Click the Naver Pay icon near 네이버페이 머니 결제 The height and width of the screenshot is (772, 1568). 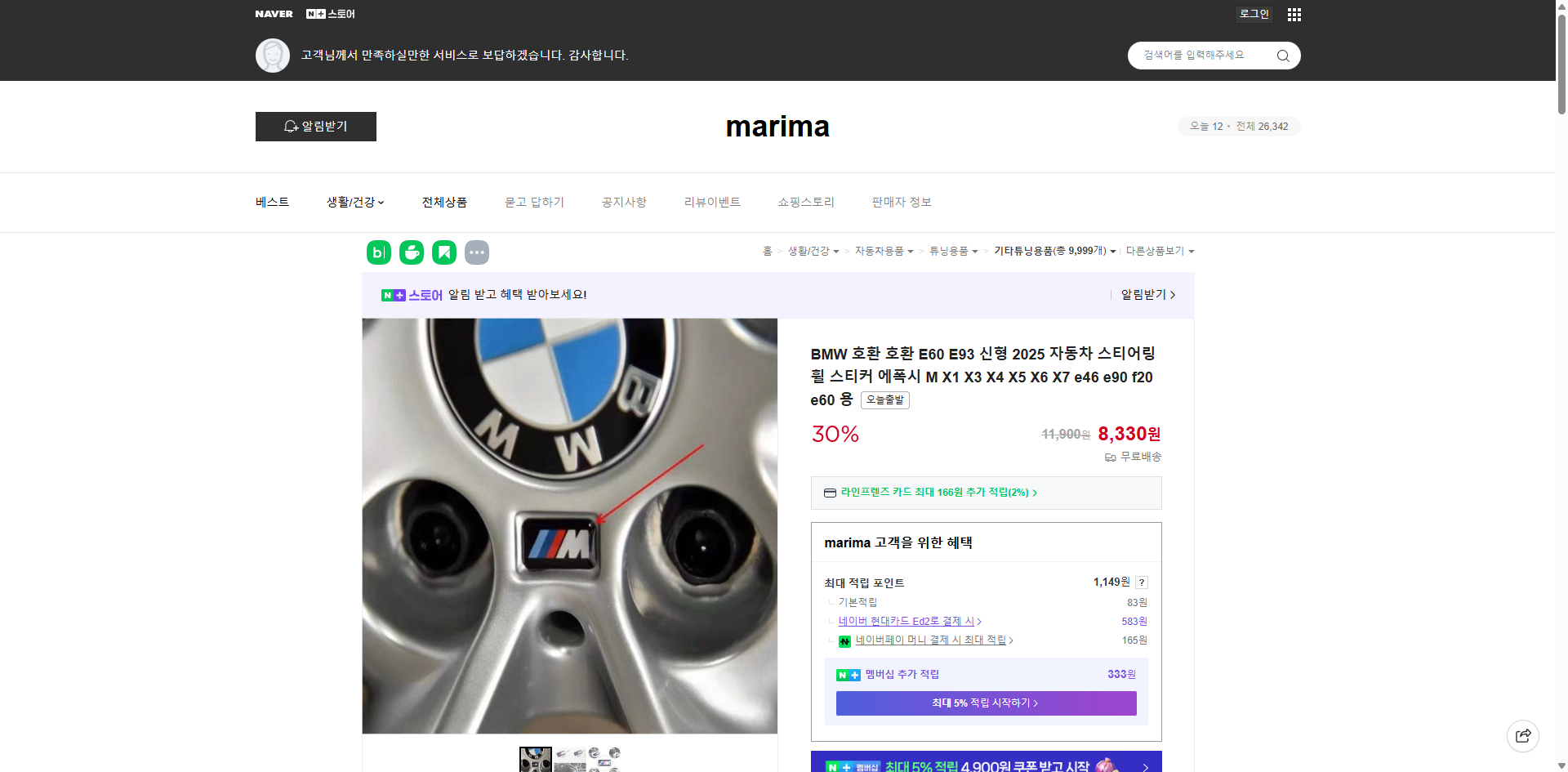[x=844, y=641]
